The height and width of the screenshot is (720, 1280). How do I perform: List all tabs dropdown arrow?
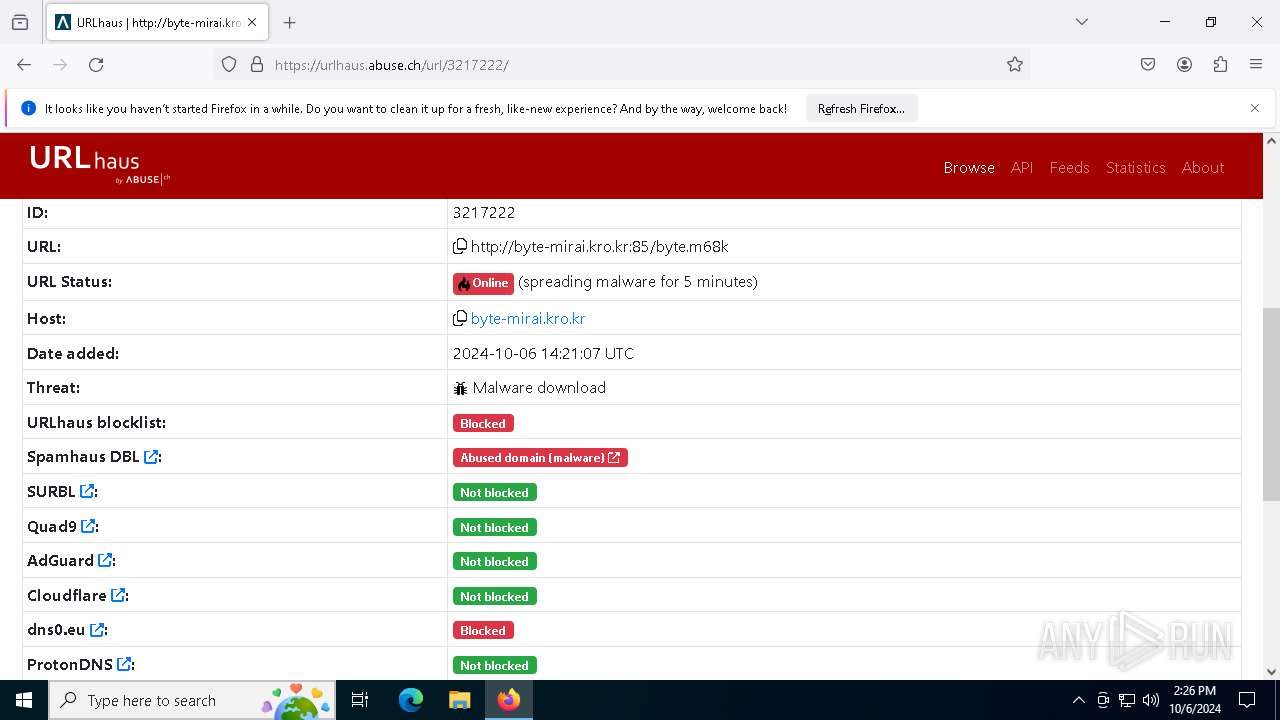tap(1081, 22)
